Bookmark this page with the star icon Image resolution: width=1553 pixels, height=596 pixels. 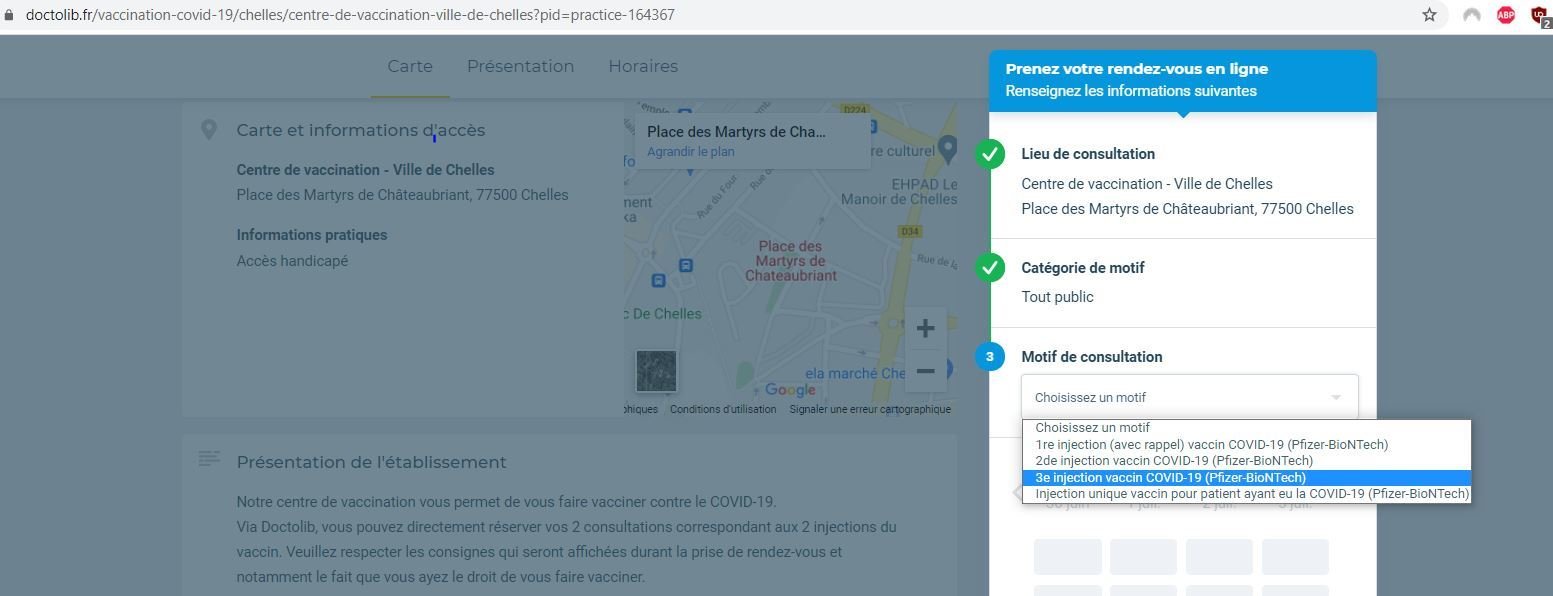(x=1429, y=15)
